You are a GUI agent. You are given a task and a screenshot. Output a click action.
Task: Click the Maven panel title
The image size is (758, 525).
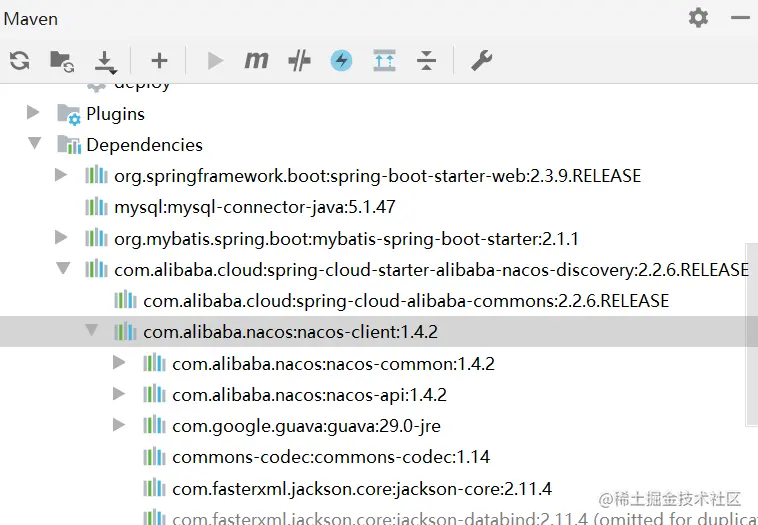pos(31,19)
